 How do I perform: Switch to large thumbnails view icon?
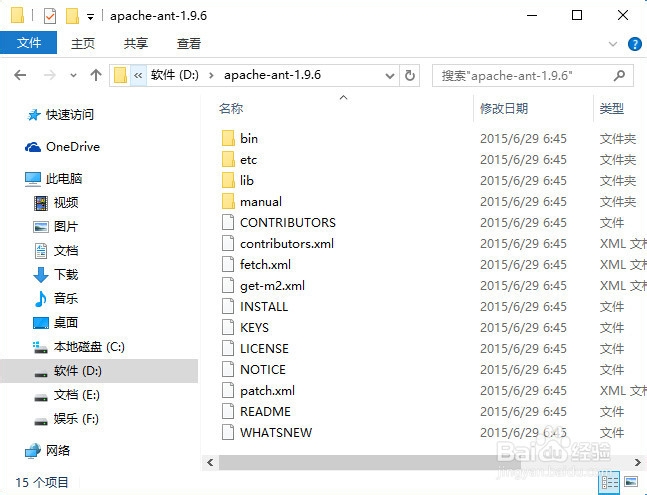(x=631, y=482)
